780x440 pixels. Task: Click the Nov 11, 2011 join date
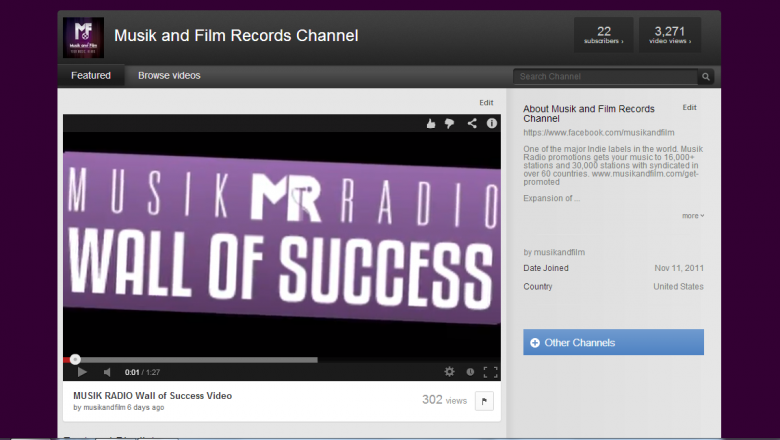tap(679, 268)
